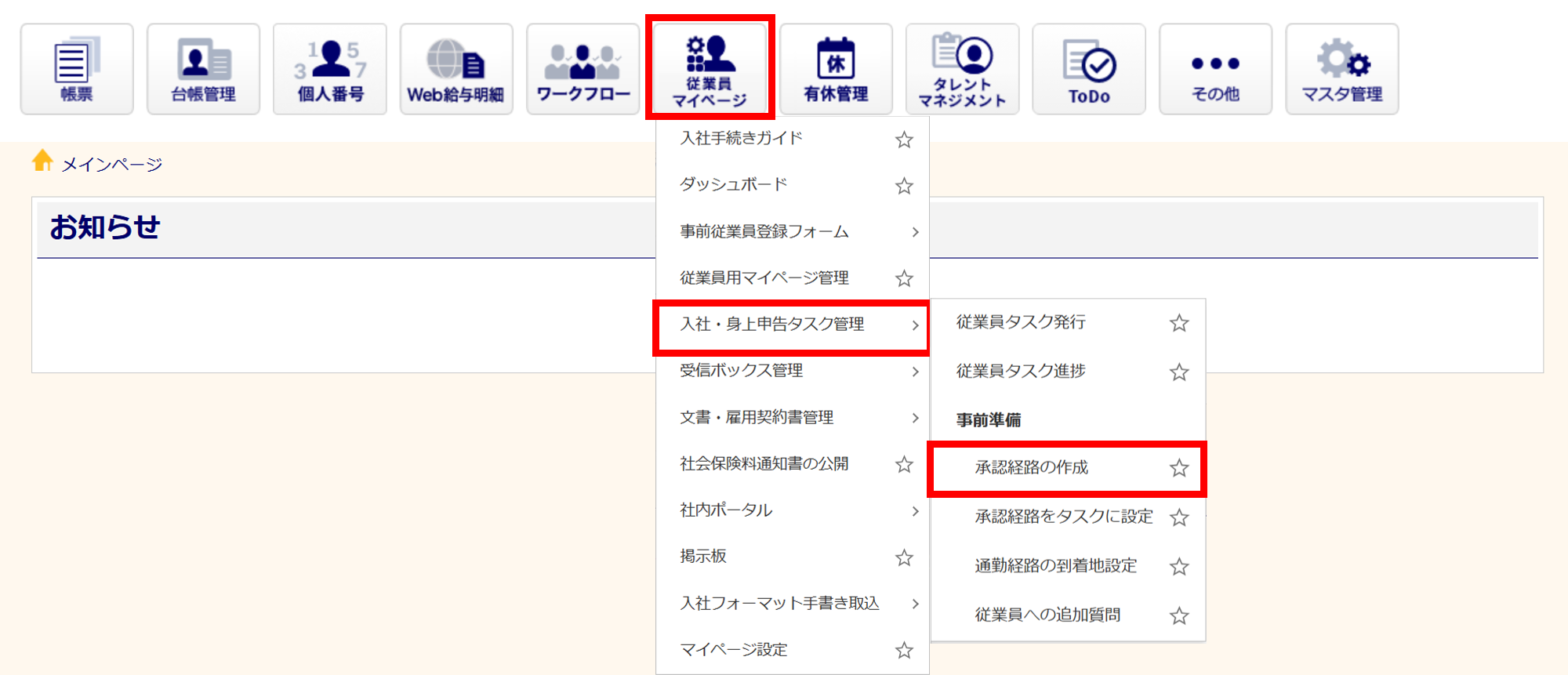1568x675 pixels.
Task: Open the 帳票 reports icon
Action: [x=77, y=69]
